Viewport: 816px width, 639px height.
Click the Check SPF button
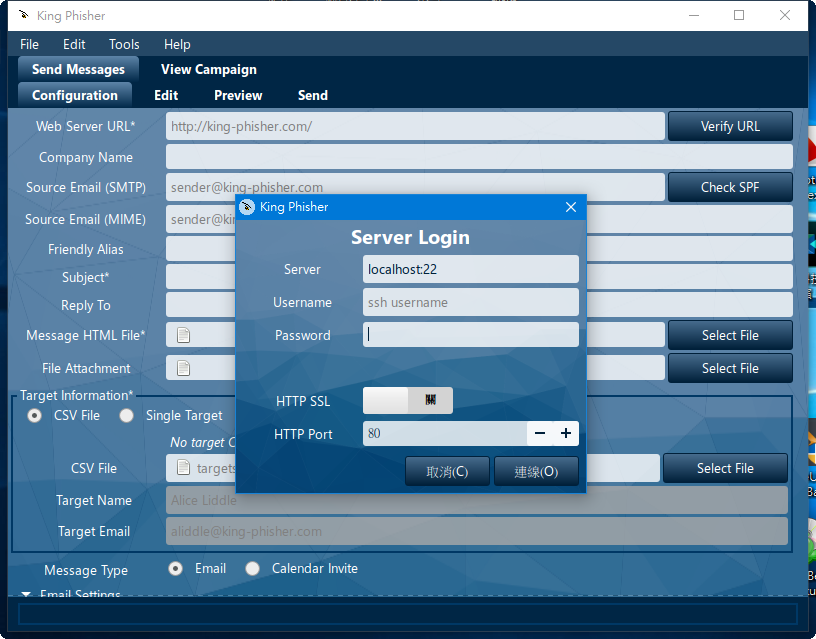[730, 187]
